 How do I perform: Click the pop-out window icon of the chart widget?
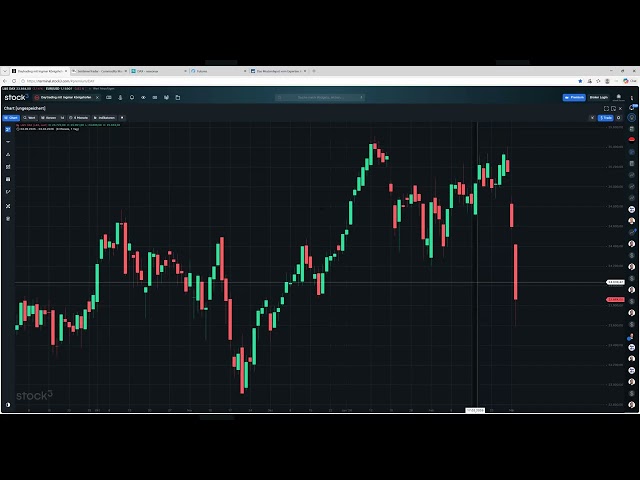click(613, 109)
